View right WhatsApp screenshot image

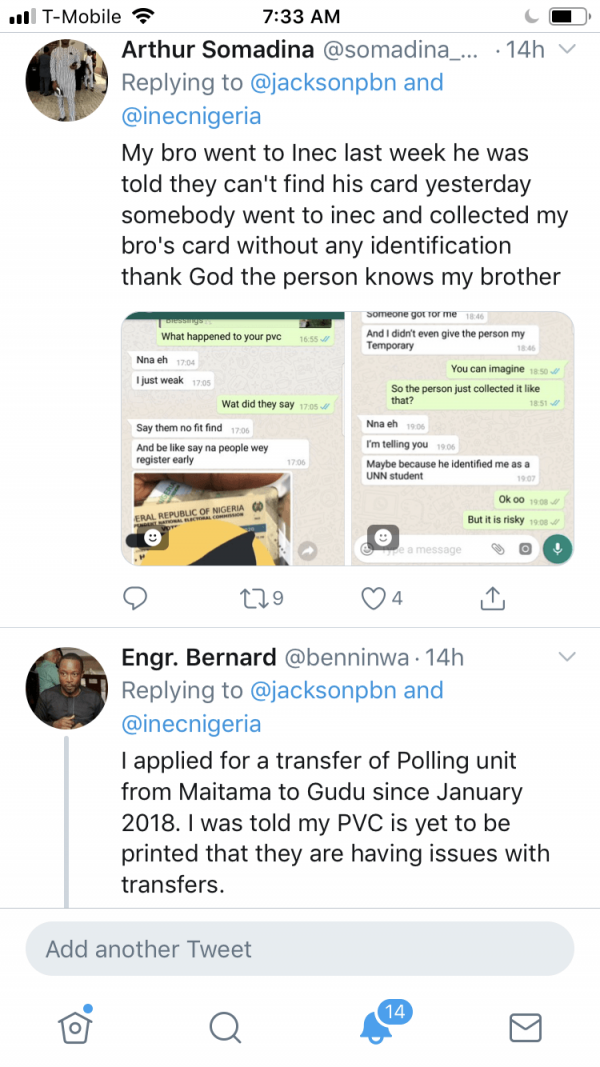[x=463, y=438]
